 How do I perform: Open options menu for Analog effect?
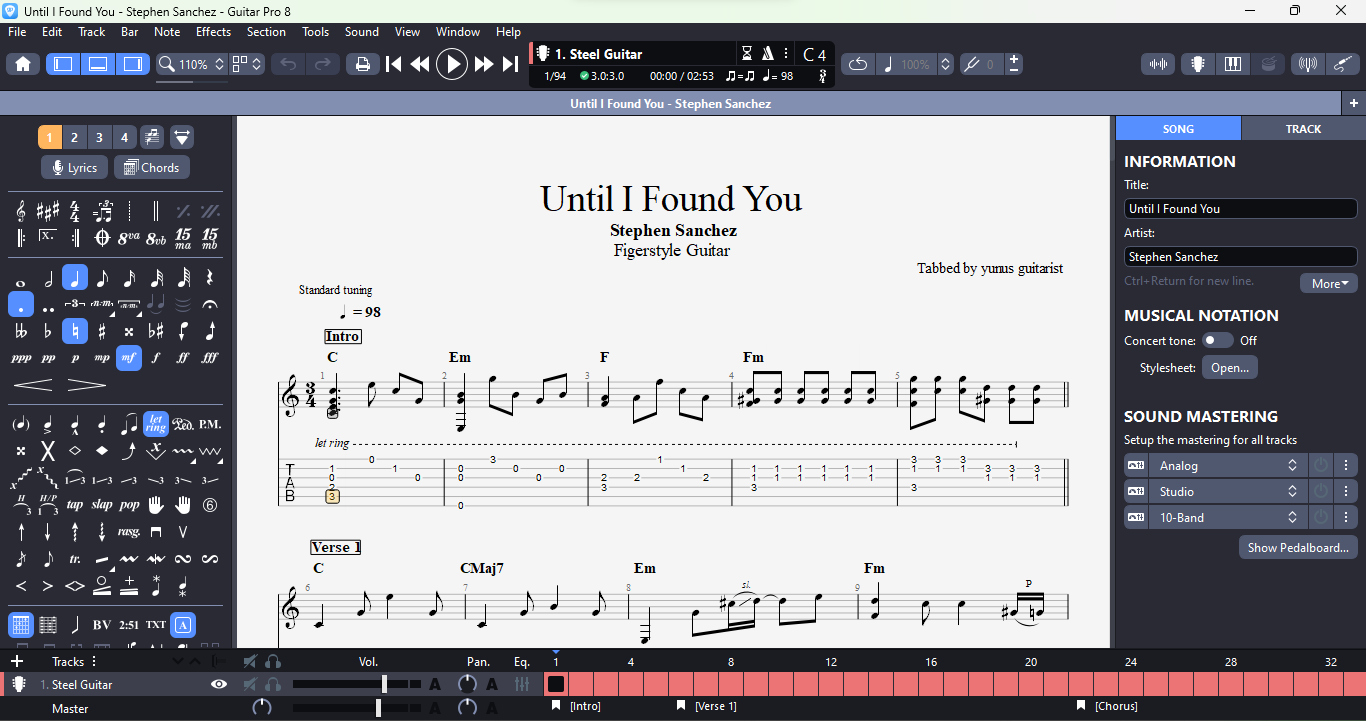tap(1347, 465)
